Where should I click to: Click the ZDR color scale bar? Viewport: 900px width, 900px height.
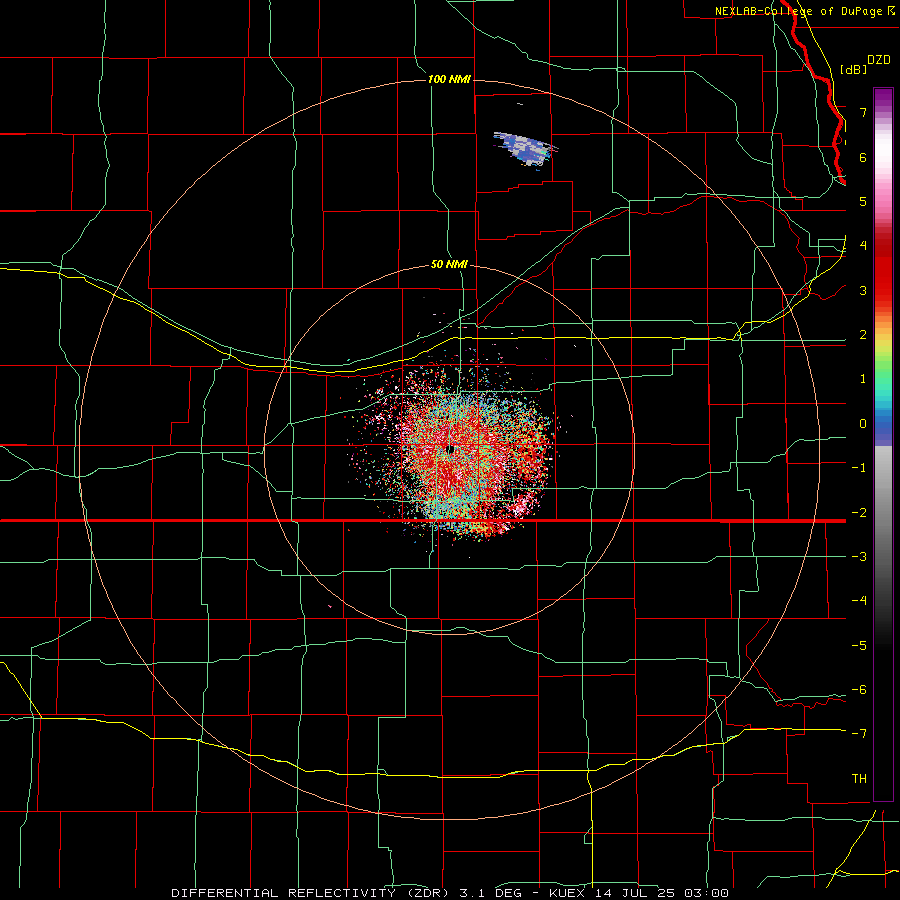[883, 444]
